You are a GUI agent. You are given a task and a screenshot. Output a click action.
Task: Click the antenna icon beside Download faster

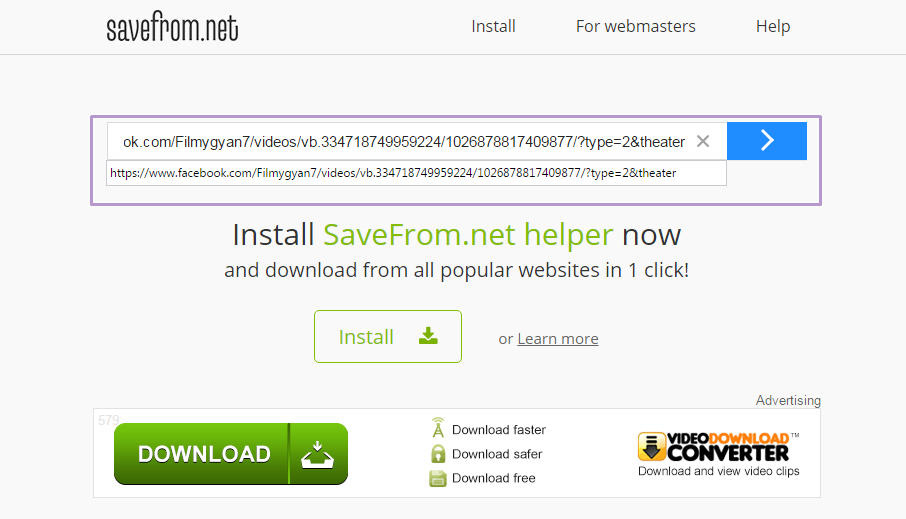(x=438, y=428)
